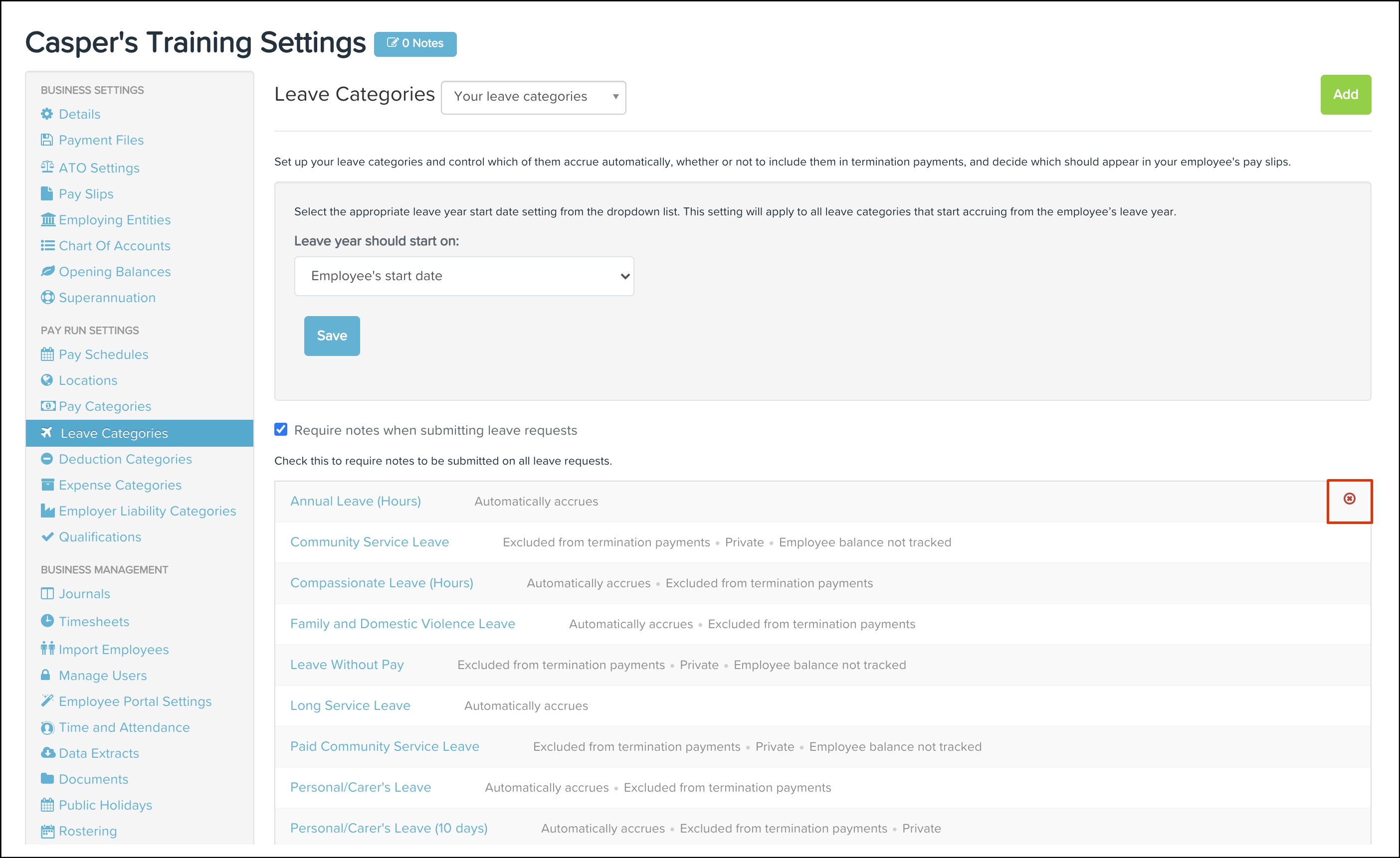Open the Long Service Leave category

[x=350, y=705]
